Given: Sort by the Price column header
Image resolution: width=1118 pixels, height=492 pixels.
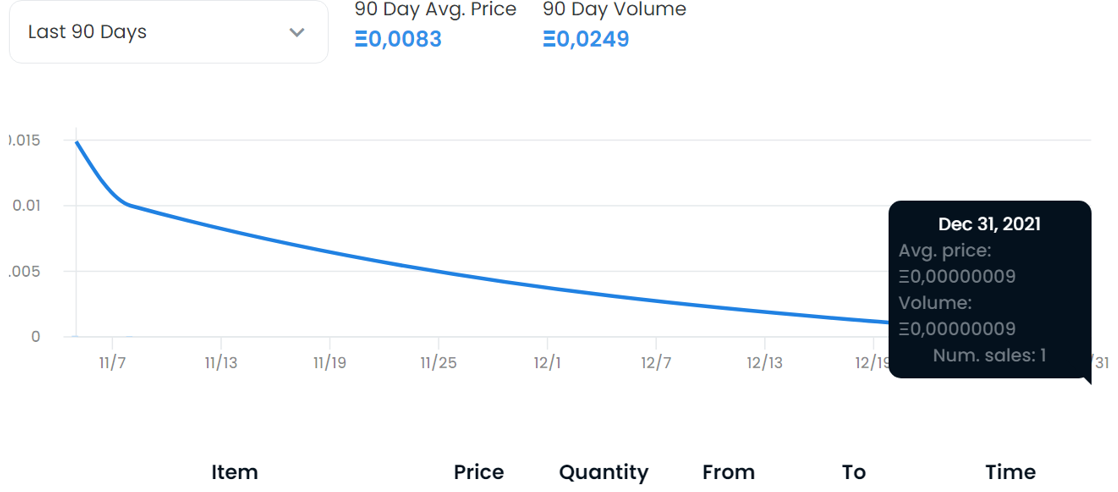Looking at the screenshot, I should pyautogui.click(x=479, y=472).
